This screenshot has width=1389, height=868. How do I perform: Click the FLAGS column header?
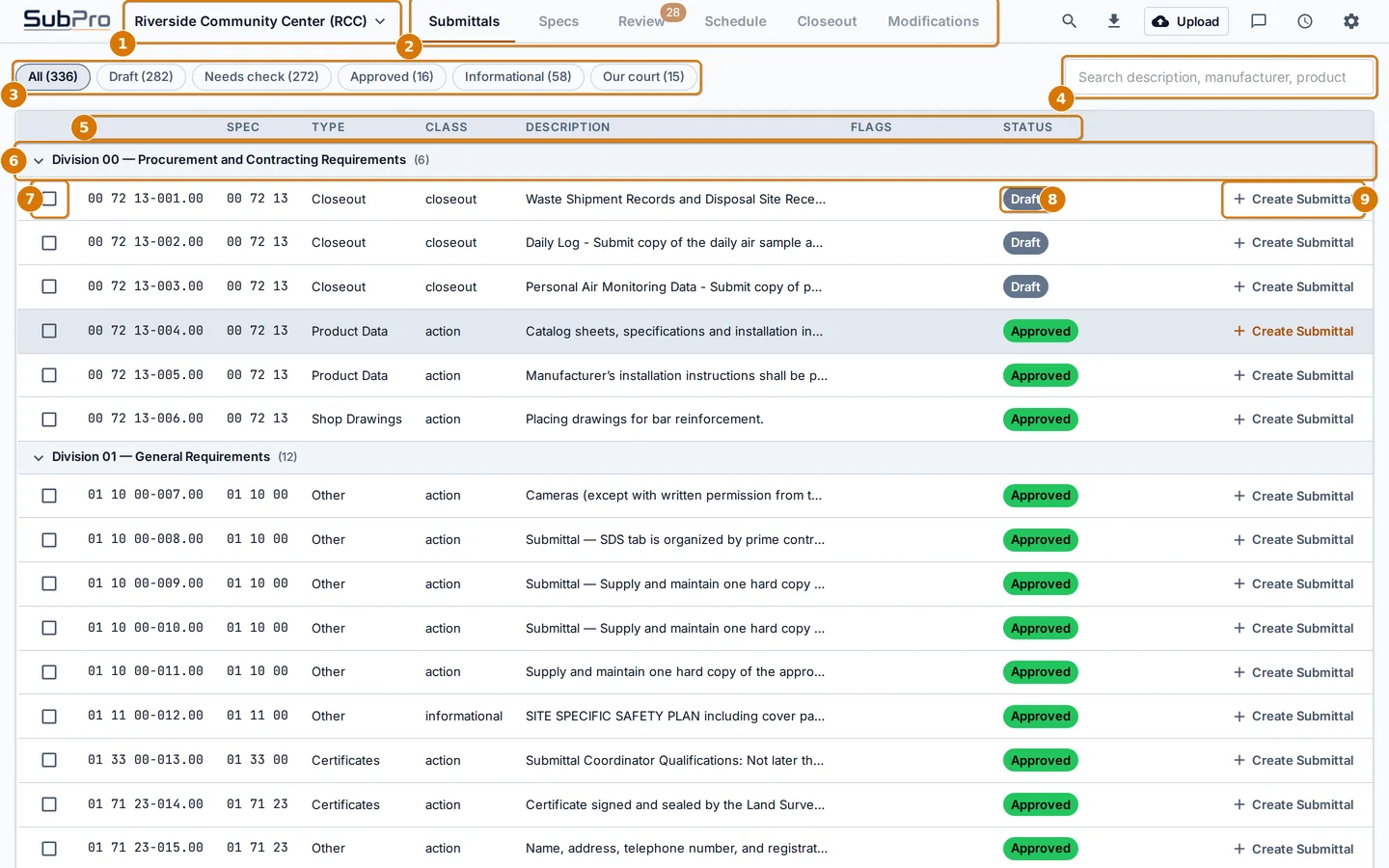pos(871,127)
